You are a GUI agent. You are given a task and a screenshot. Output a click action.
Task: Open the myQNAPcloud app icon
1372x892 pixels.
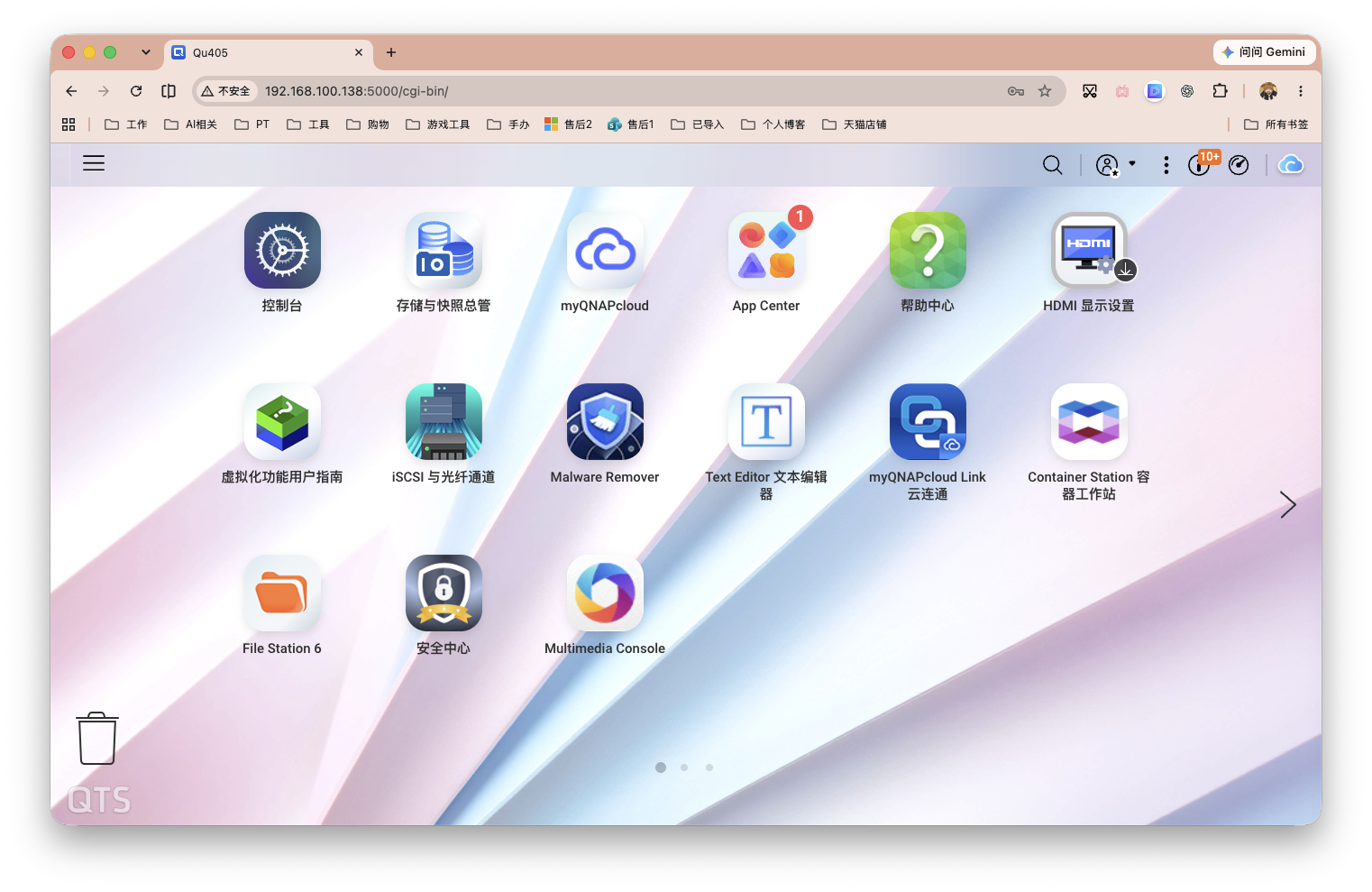(605, 251)
